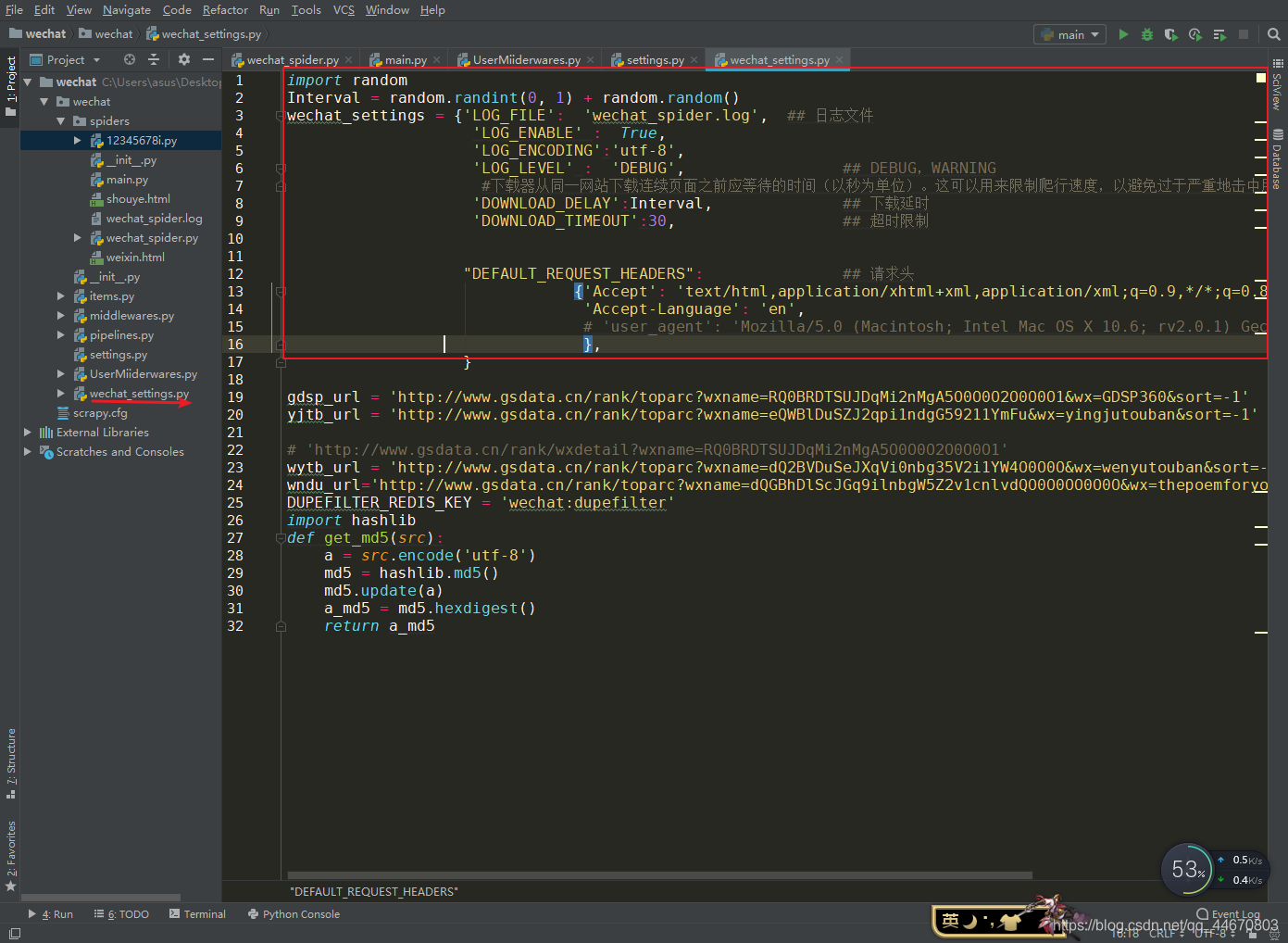Run main with coverage
This screenshot has width=1288, height=943.
click(x=1171, y=34)
